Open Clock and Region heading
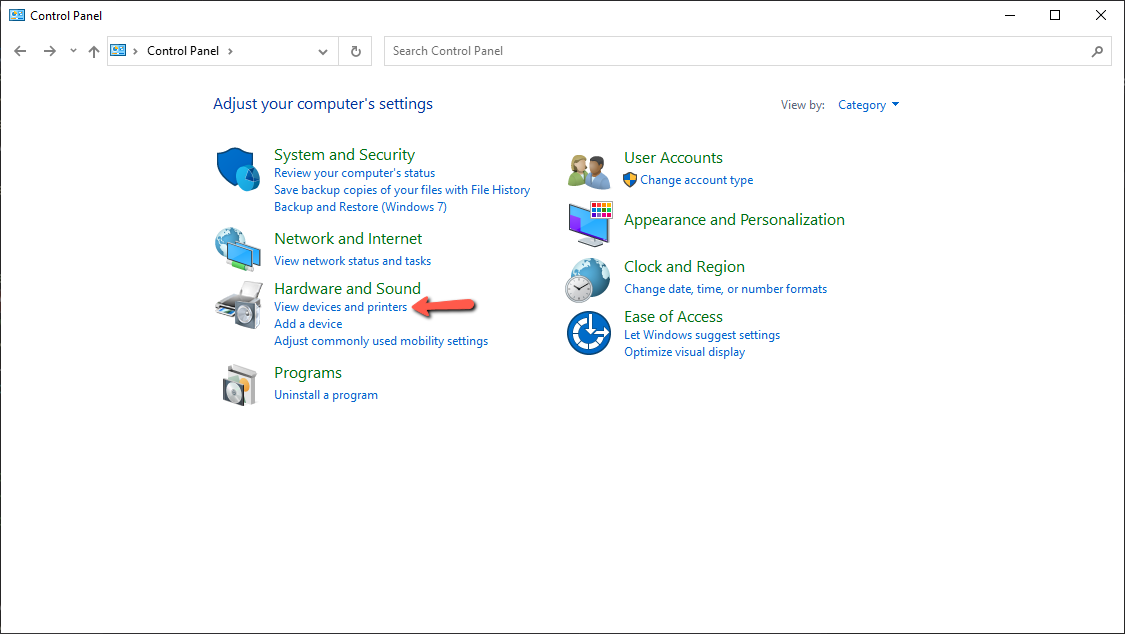This screenshot has width=1125, height=634. [684, 267]
